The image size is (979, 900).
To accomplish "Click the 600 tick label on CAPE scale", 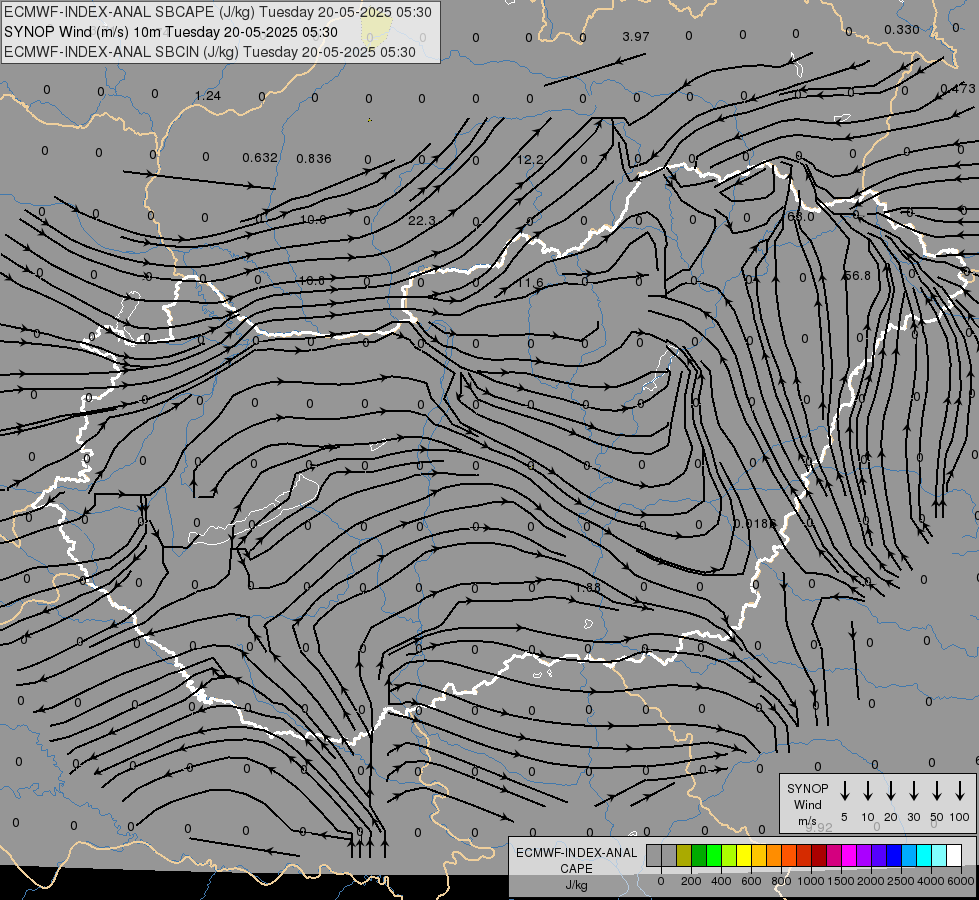I will (751, 881).
